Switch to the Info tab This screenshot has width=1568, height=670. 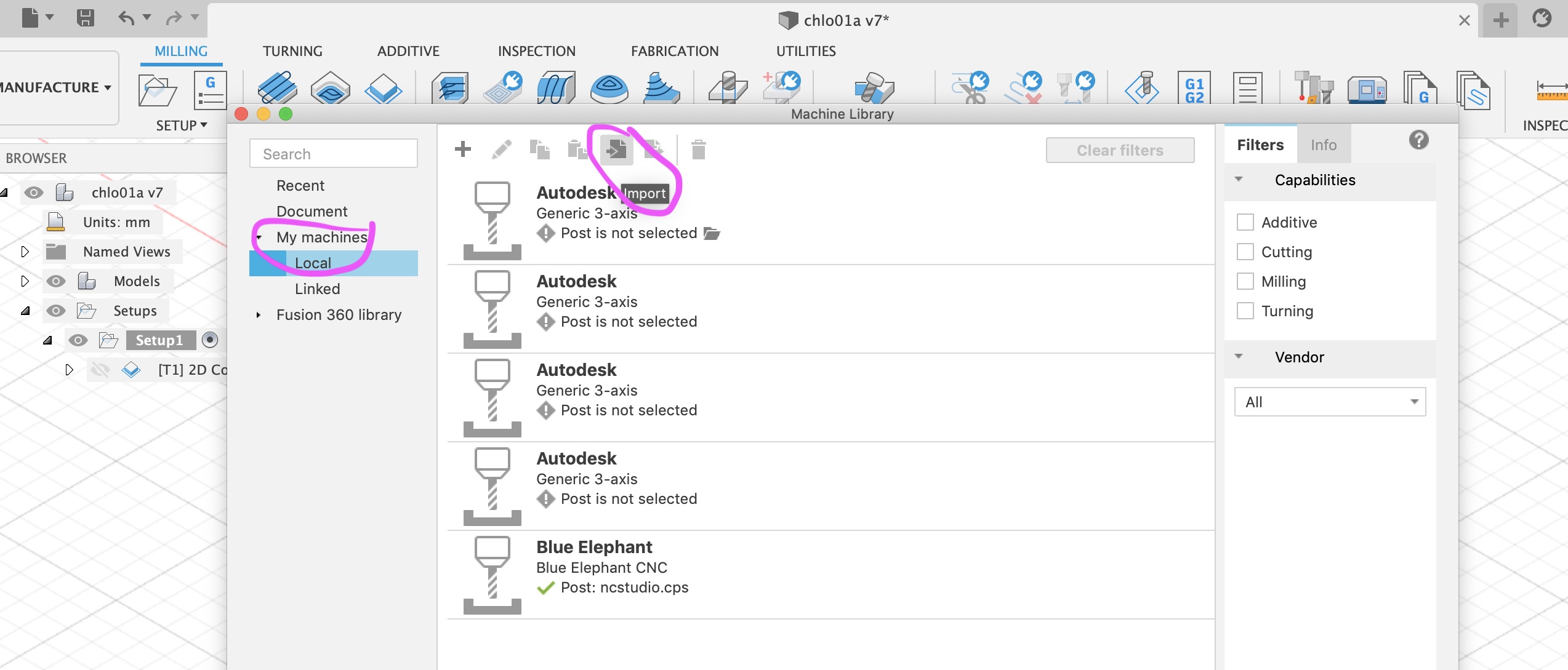click(x=1324, y=145)
